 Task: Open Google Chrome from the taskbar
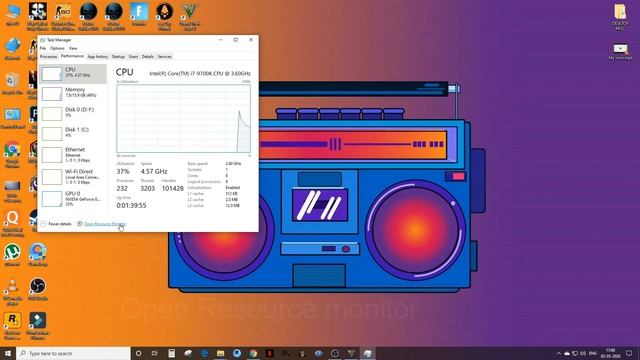pos(253,353)
